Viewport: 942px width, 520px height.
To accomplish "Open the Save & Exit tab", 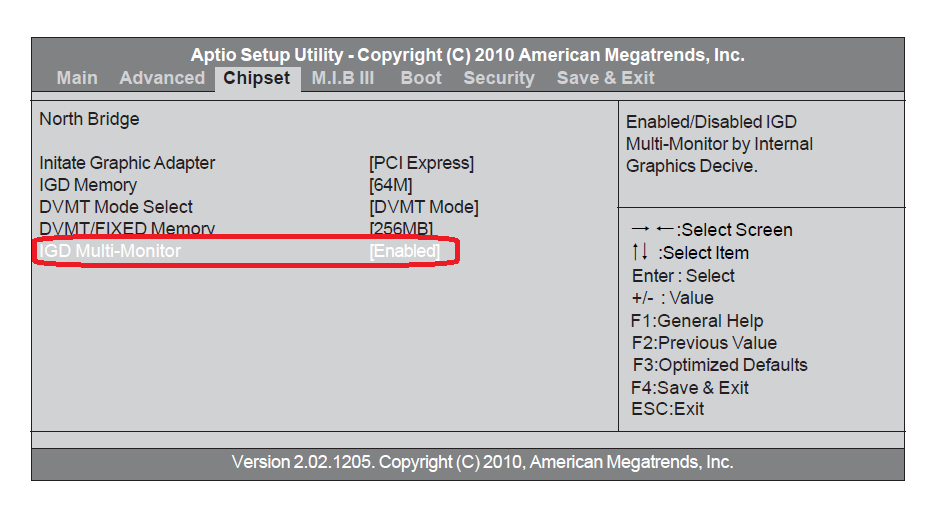I will click(x=606, y=78).
